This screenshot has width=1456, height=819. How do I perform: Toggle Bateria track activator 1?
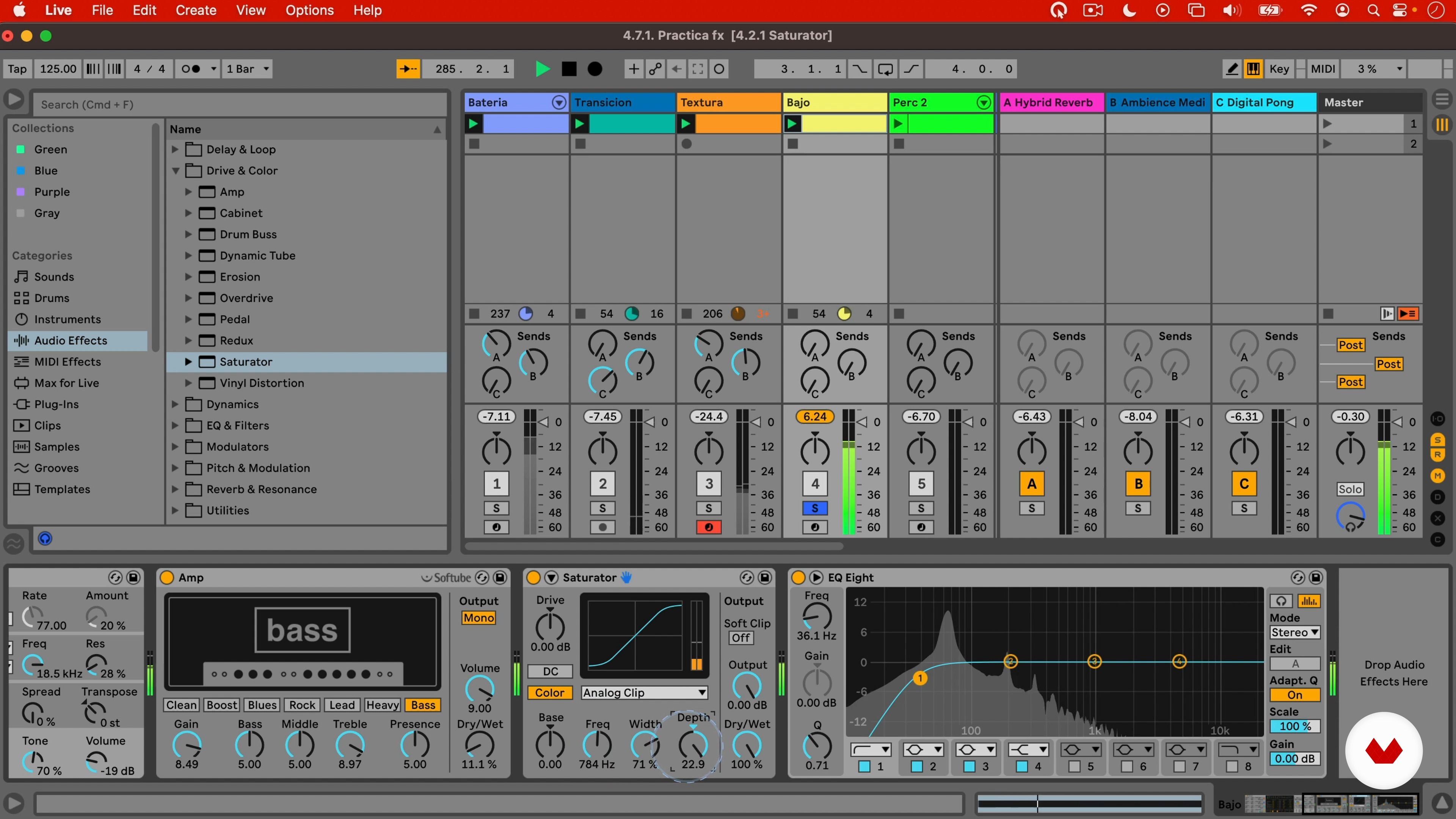(x=496, y=484)
